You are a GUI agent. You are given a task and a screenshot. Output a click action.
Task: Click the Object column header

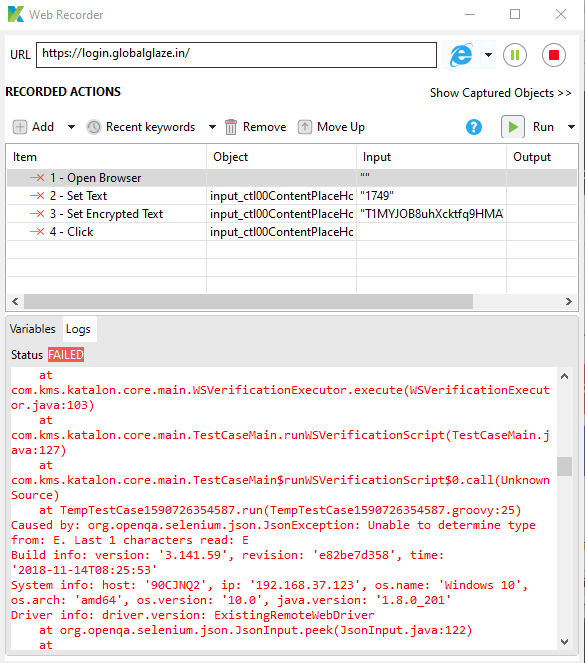click(x=282, y=157)
